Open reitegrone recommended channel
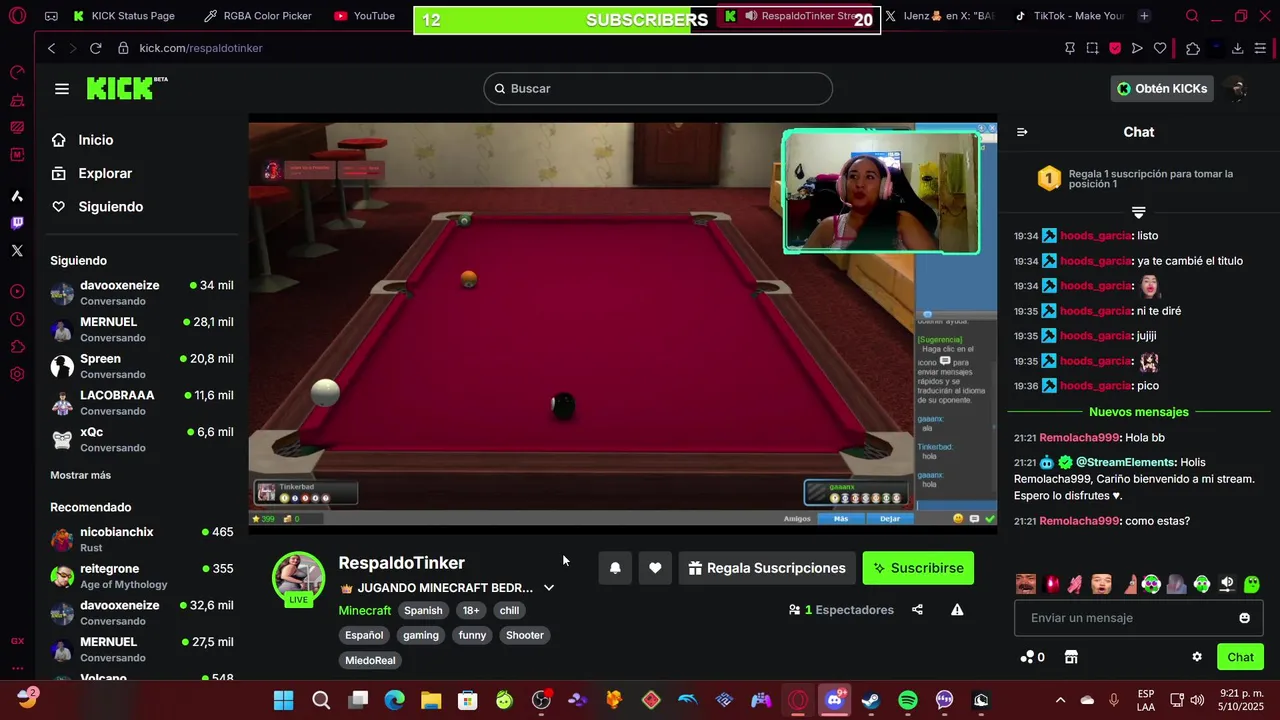The image size is (1280, 720). click(142, 576)
